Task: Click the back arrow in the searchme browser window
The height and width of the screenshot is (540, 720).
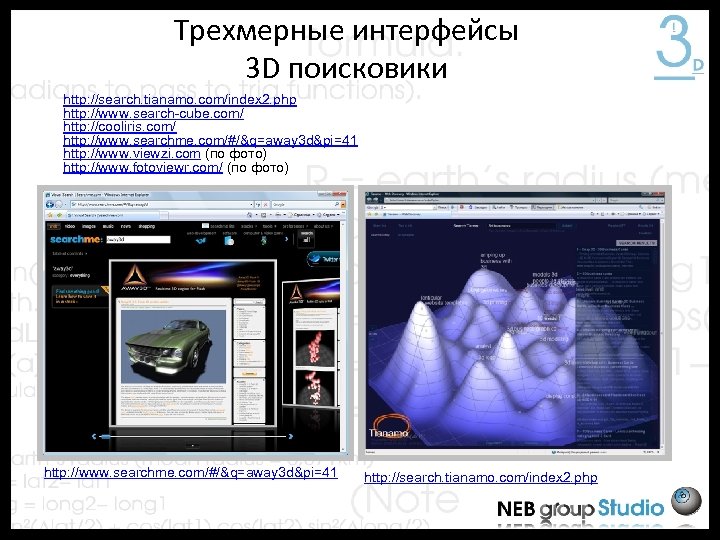Action: coord(50,204)
